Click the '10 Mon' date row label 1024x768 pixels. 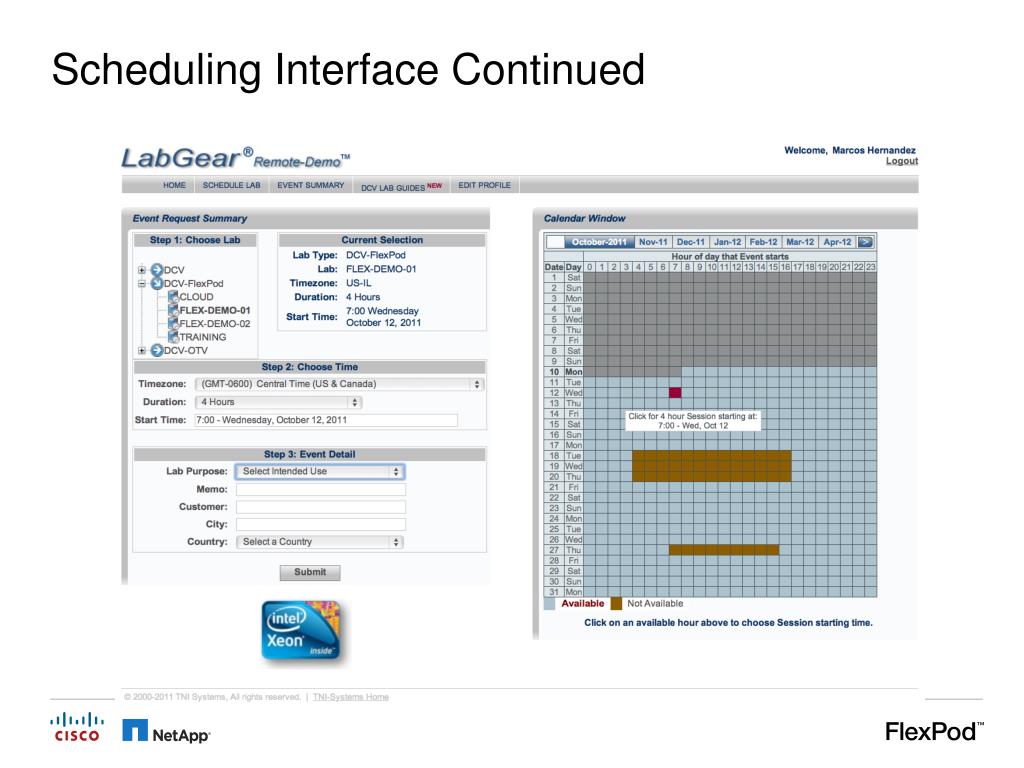pyautogui.click(x=564, y=372)
